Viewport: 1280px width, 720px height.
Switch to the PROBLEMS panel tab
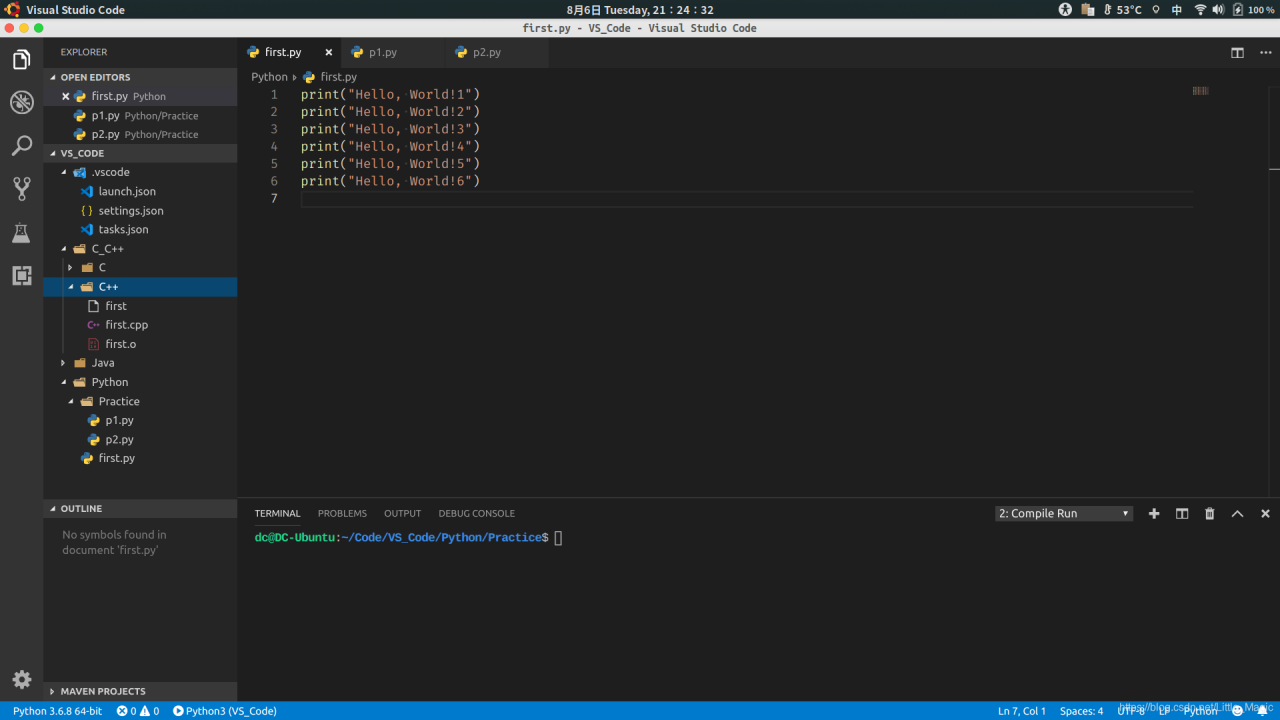click(x=342, y=513)
